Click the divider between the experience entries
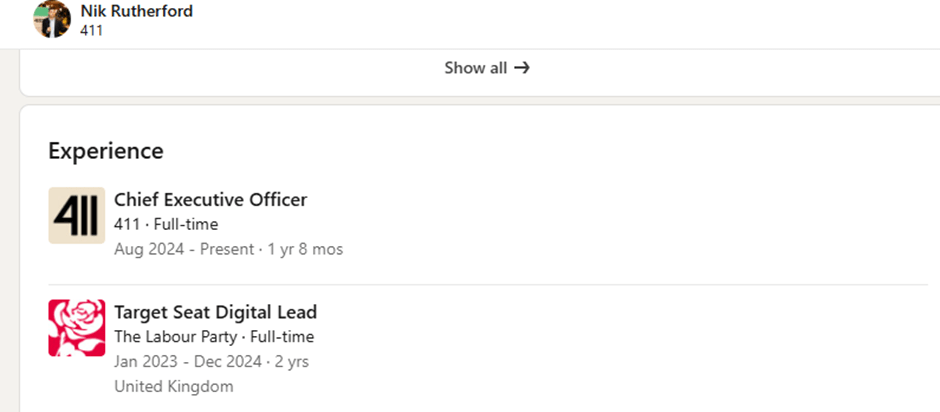Viewport: 940px width, 412px height. pyautogui.click(x=520, y=285)
